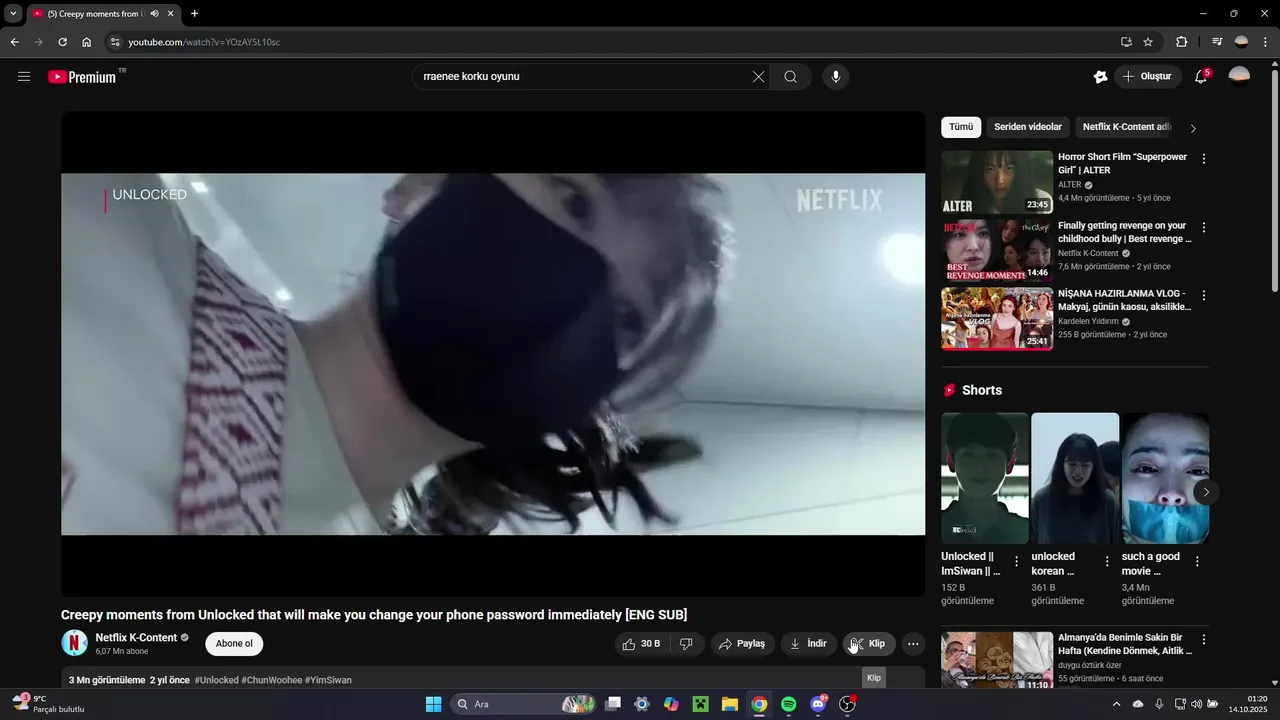Click the taskbar search box Ara

[523, 704]
